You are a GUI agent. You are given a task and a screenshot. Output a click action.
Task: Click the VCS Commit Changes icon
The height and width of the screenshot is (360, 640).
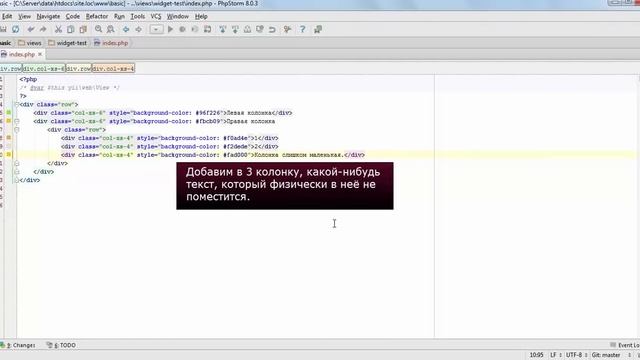(x=235, y=29)
